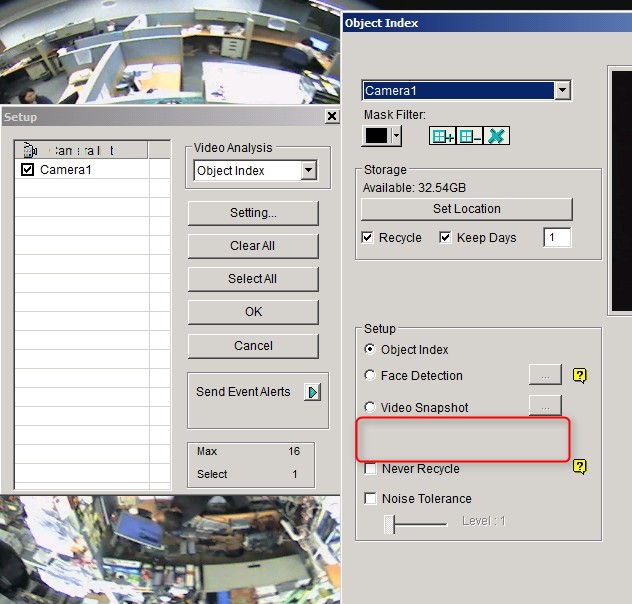Enable the Noise Tolerance checkbox
632x604 pixels.
[x=370, y=498]
